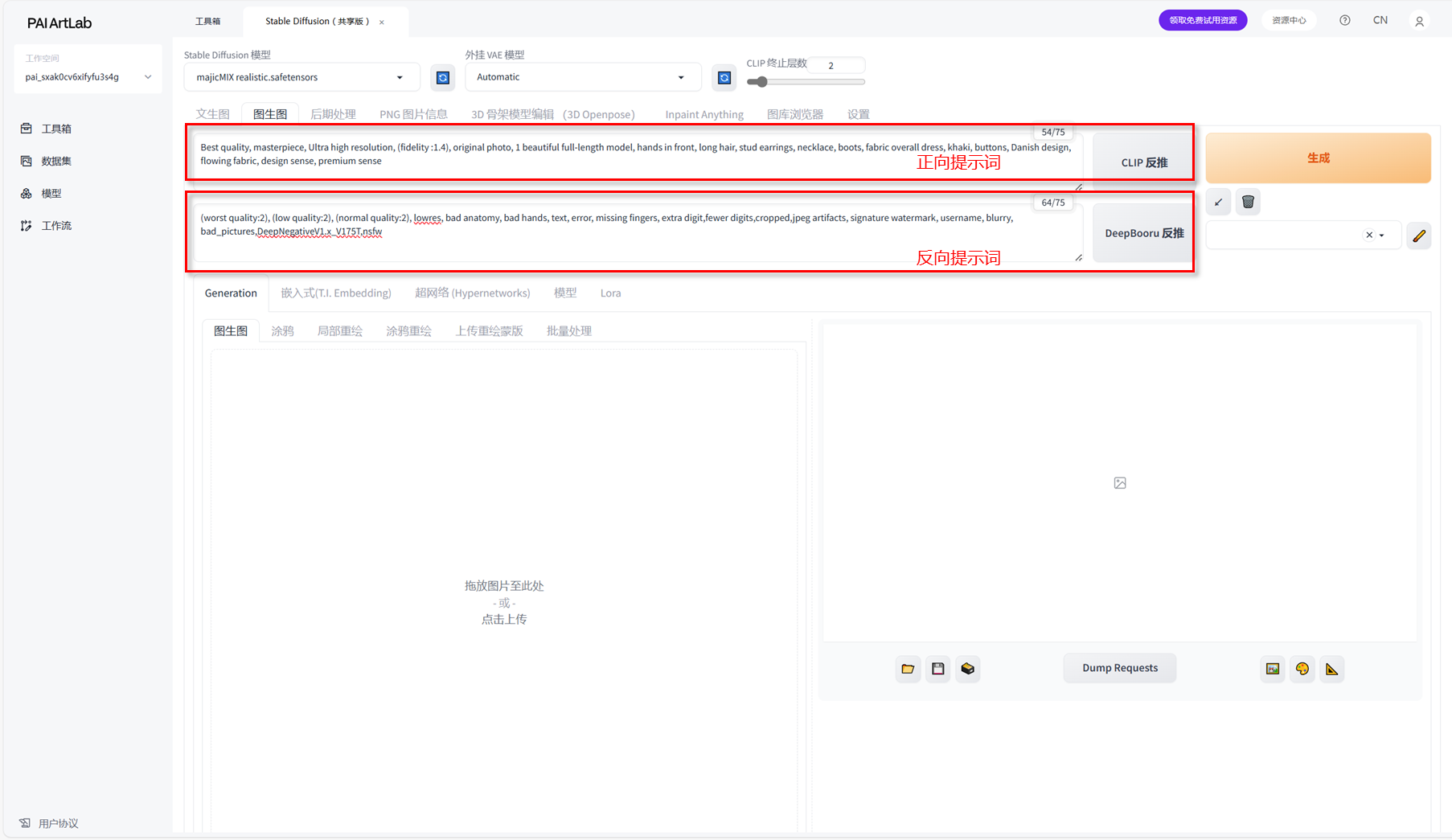The width and height of the screenshot is (1452, 840).
Task: Open the 用户协议 link at bottom left
Action: [49, 823]
